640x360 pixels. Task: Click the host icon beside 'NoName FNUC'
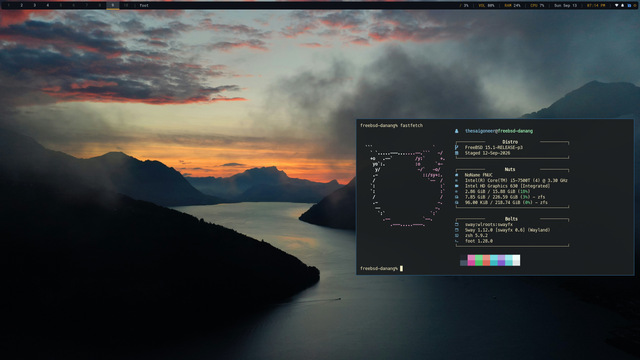click(456, 175)
